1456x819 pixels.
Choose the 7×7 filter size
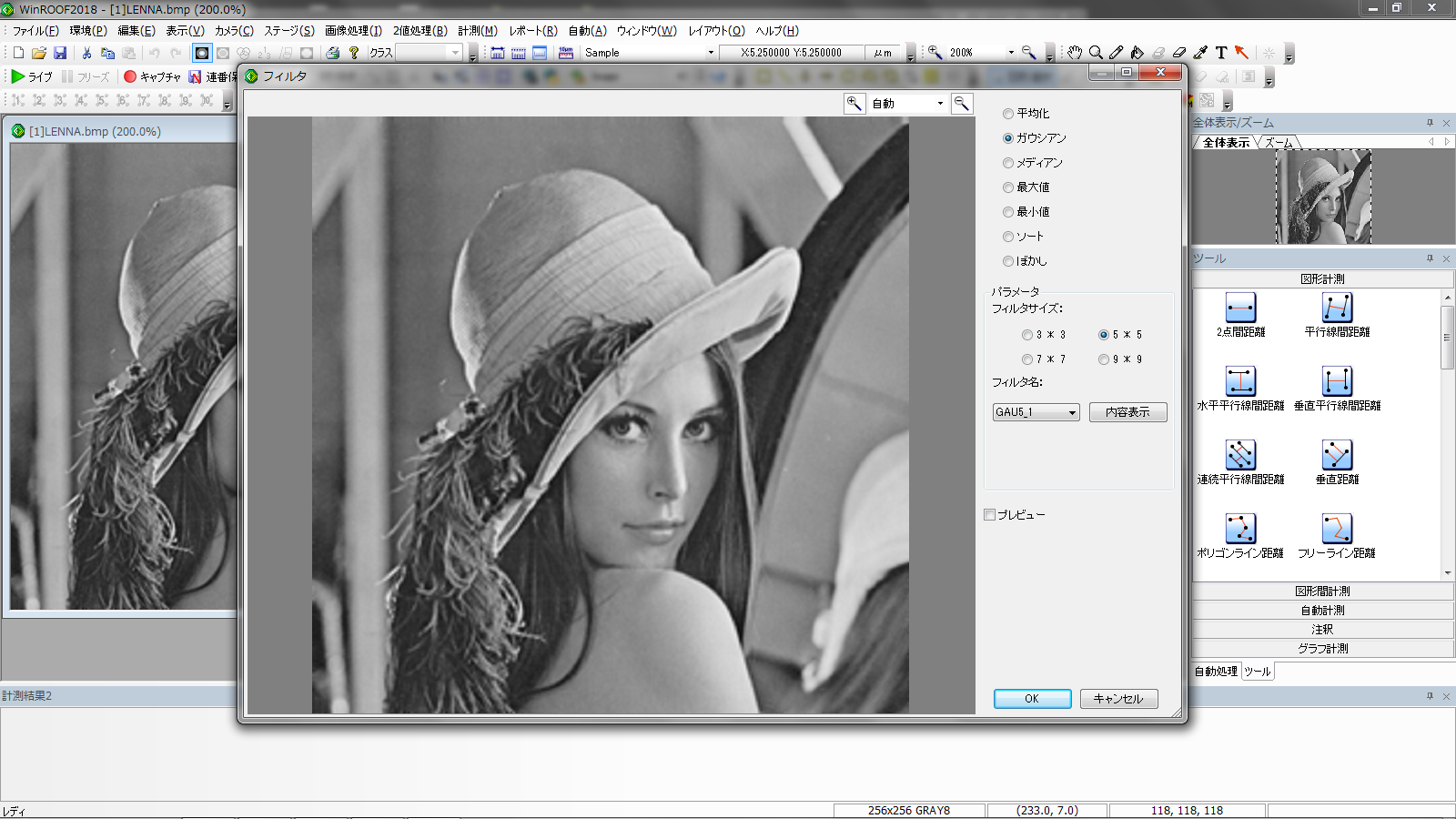point(1027,359)
